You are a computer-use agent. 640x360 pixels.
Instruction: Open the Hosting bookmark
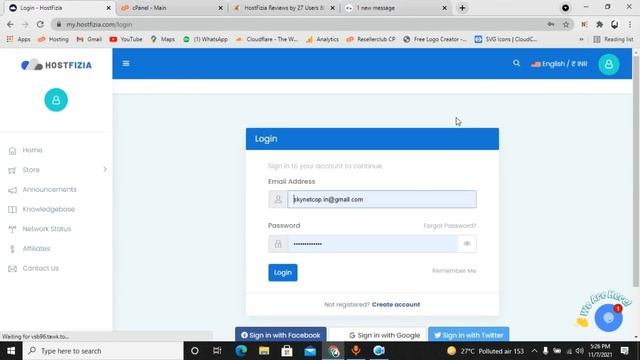click(x=53, y=39)
